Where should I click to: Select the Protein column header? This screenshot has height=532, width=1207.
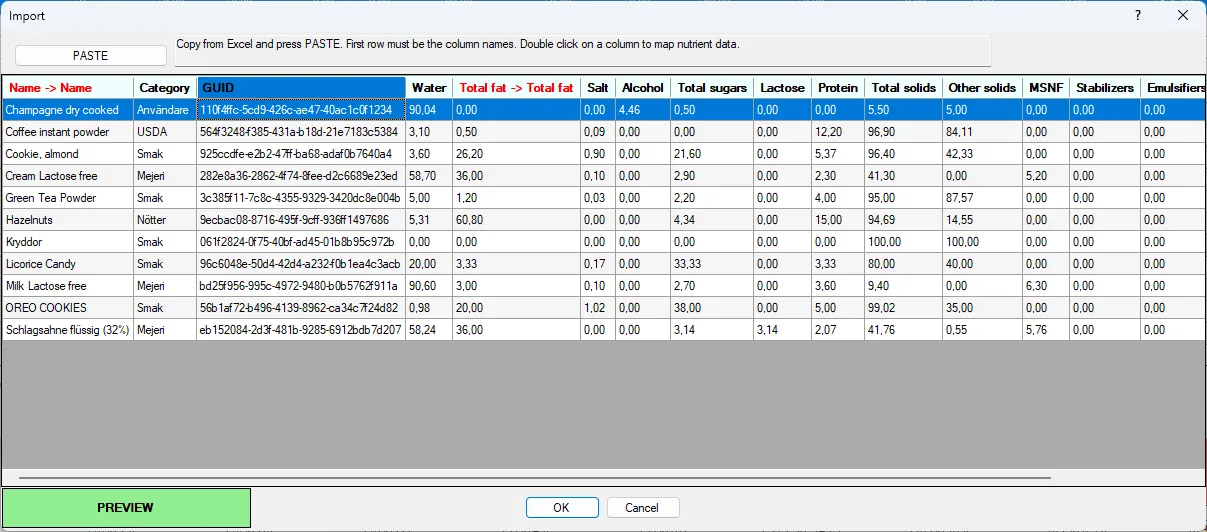838,88
